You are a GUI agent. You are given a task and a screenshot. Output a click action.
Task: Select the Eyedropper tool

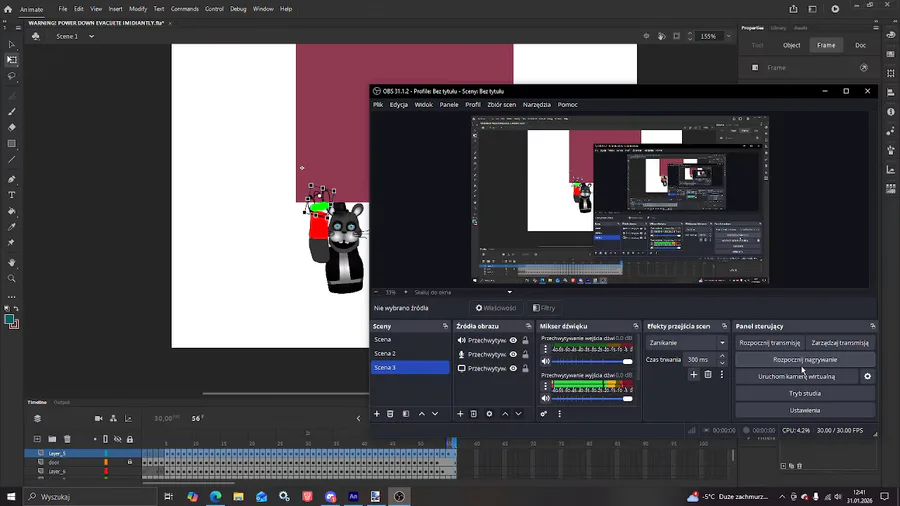click(x=11, y=227)
